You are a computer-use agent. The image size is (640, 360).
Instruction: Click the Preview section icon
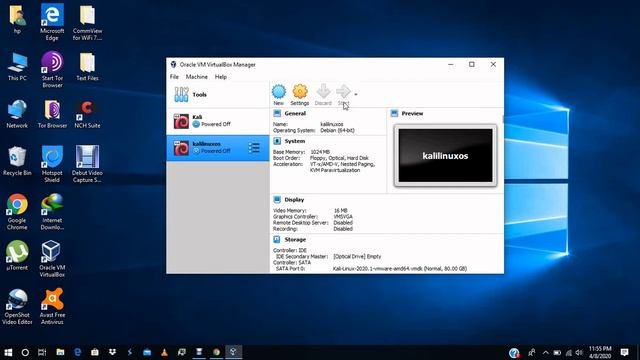pos(394,113)
